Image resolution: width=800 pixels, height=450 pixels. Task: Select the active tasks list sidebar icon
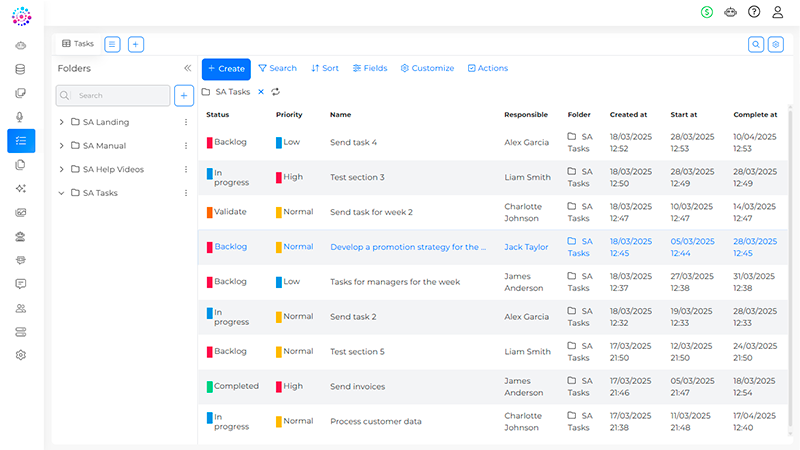pos(21,141)
